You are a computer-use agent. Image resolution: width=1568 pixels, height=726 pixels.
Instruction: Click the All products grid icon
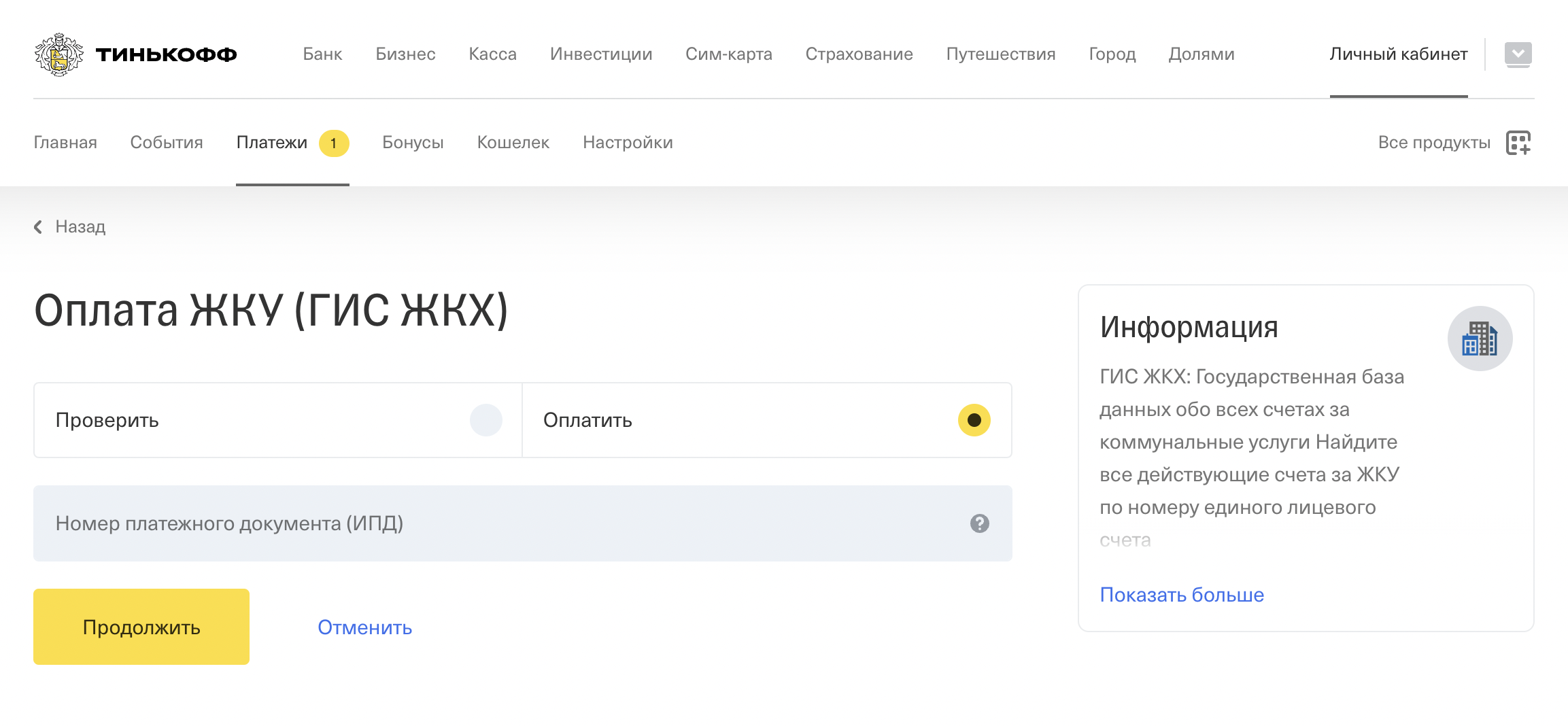[x=1518, y=143]
